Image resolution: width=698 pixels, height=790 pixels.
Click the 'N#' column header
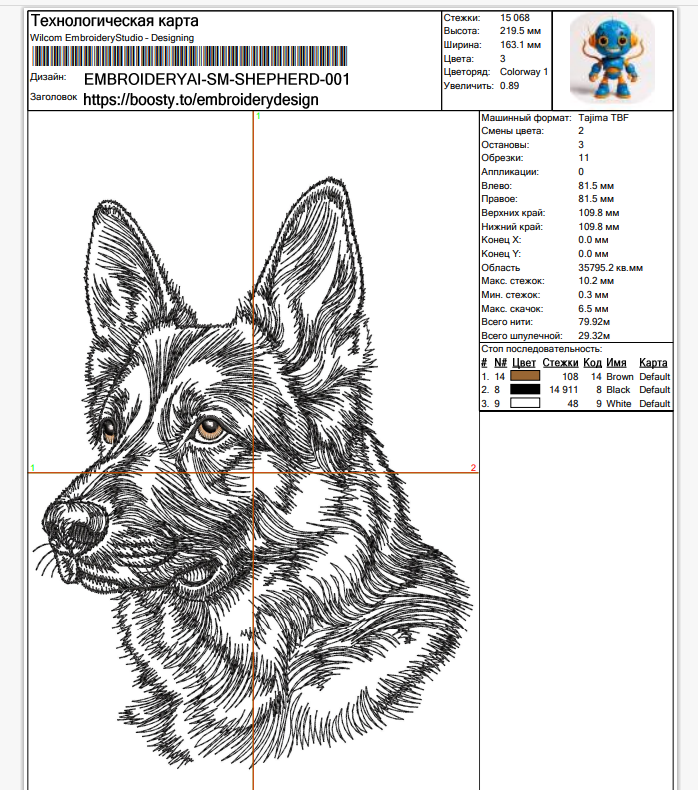tap(500, 363)
